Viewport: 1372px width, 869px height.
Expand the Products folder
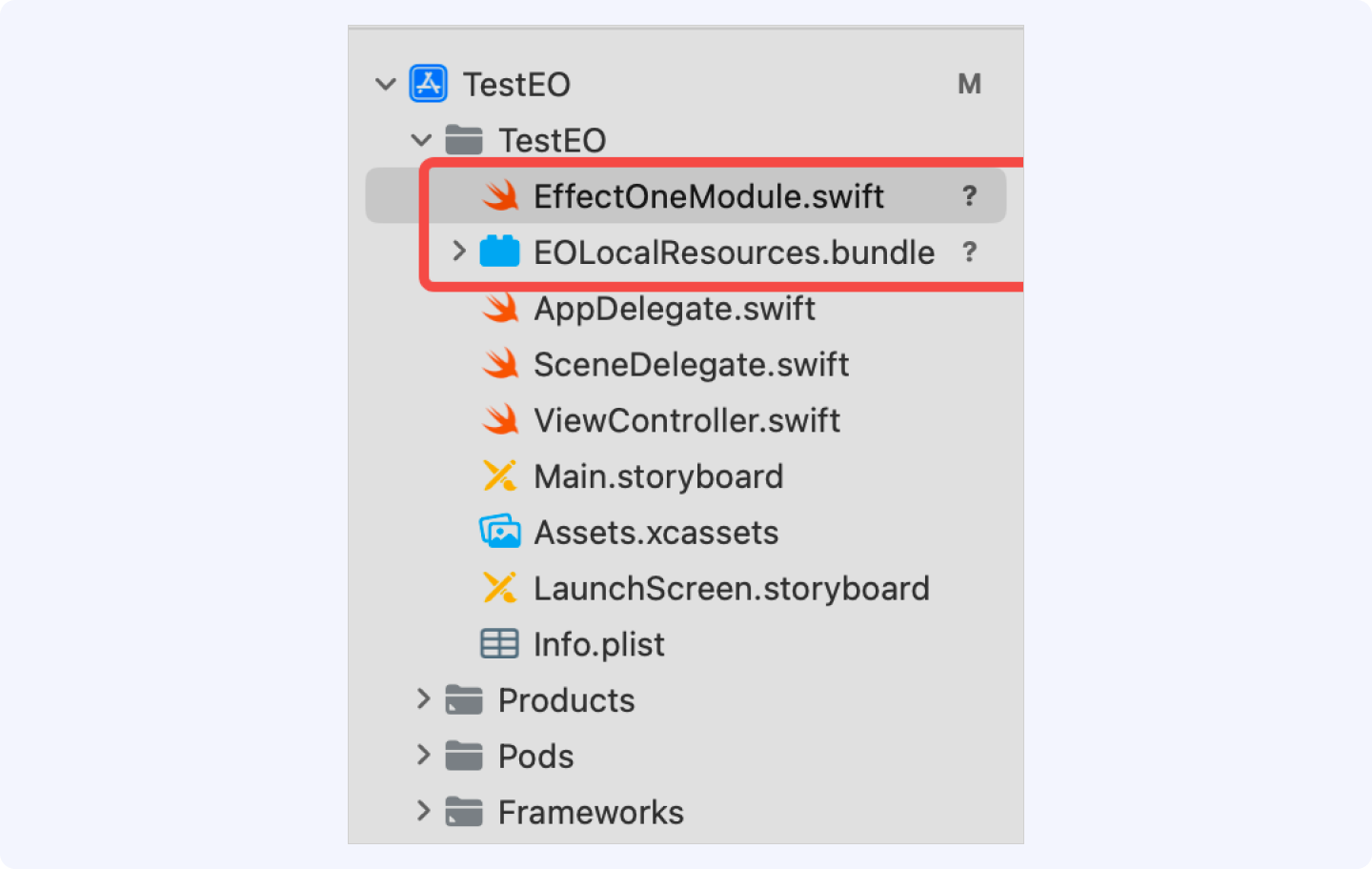click(x=424, y=699)
